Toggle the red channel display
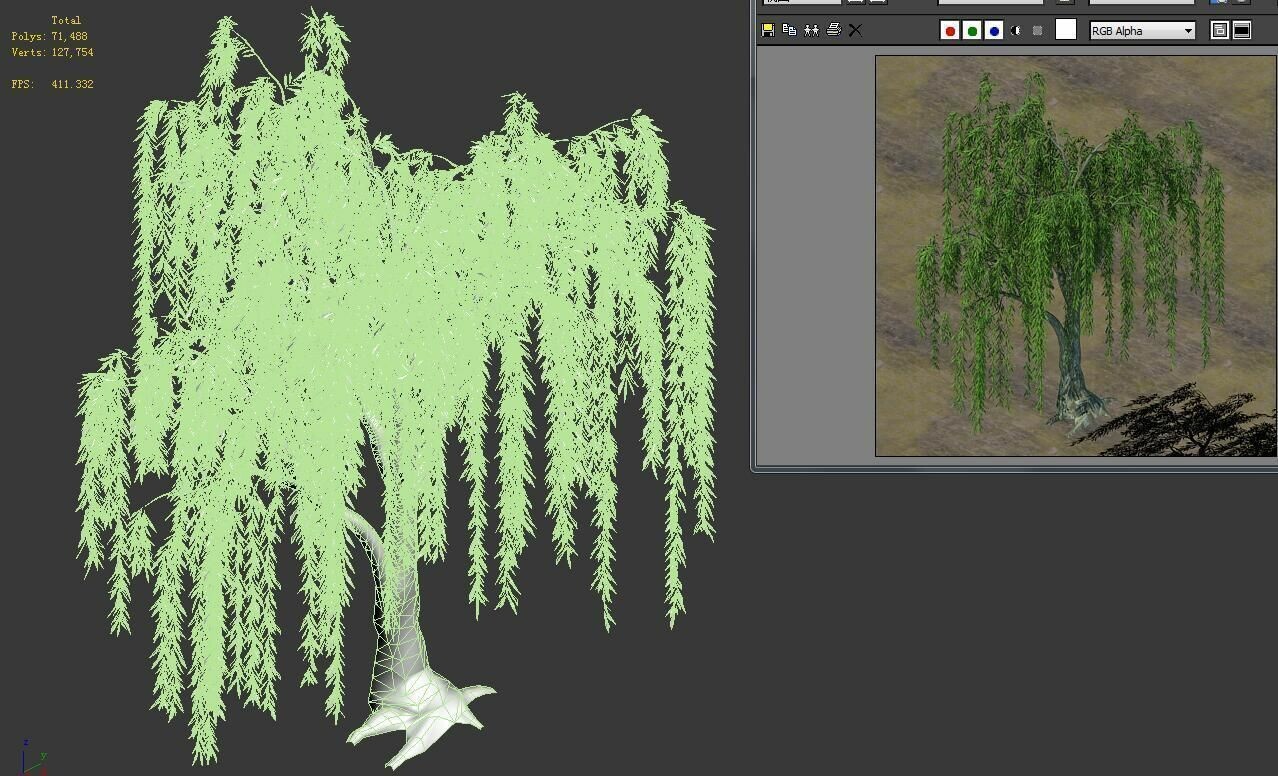This screenshot has height=776, width=1278. tap(949, 30)
